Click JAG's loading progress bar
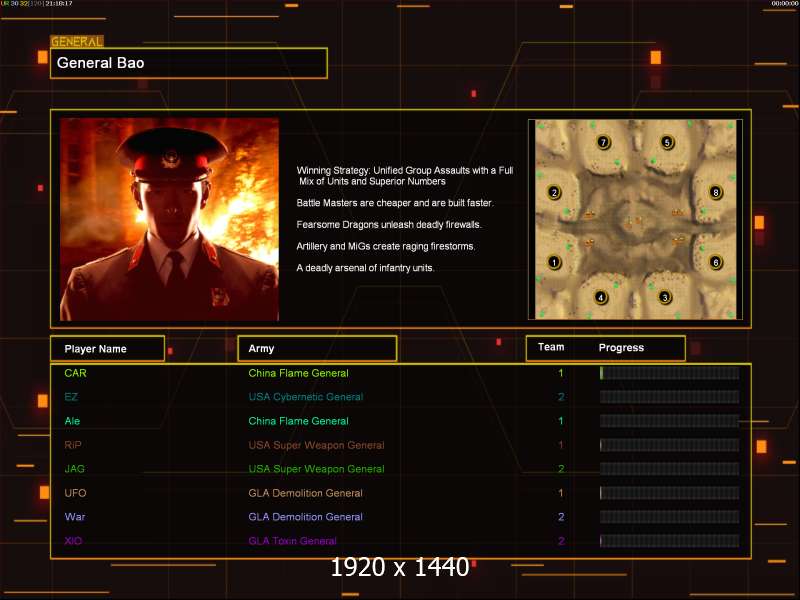Screen dimensions: 800x600 click(669, 469)
